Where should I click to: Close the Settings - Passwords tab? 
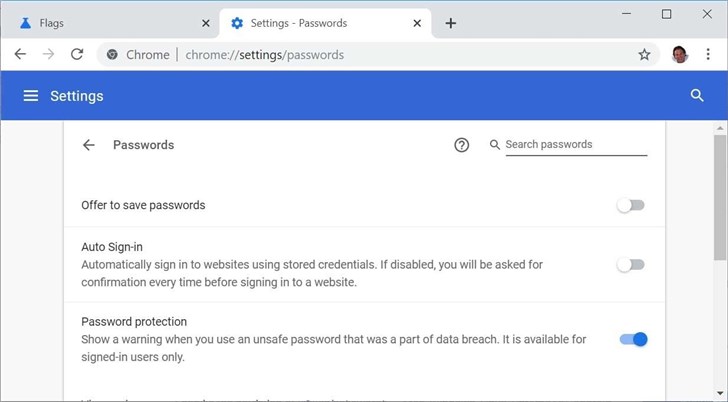(415, 23)
